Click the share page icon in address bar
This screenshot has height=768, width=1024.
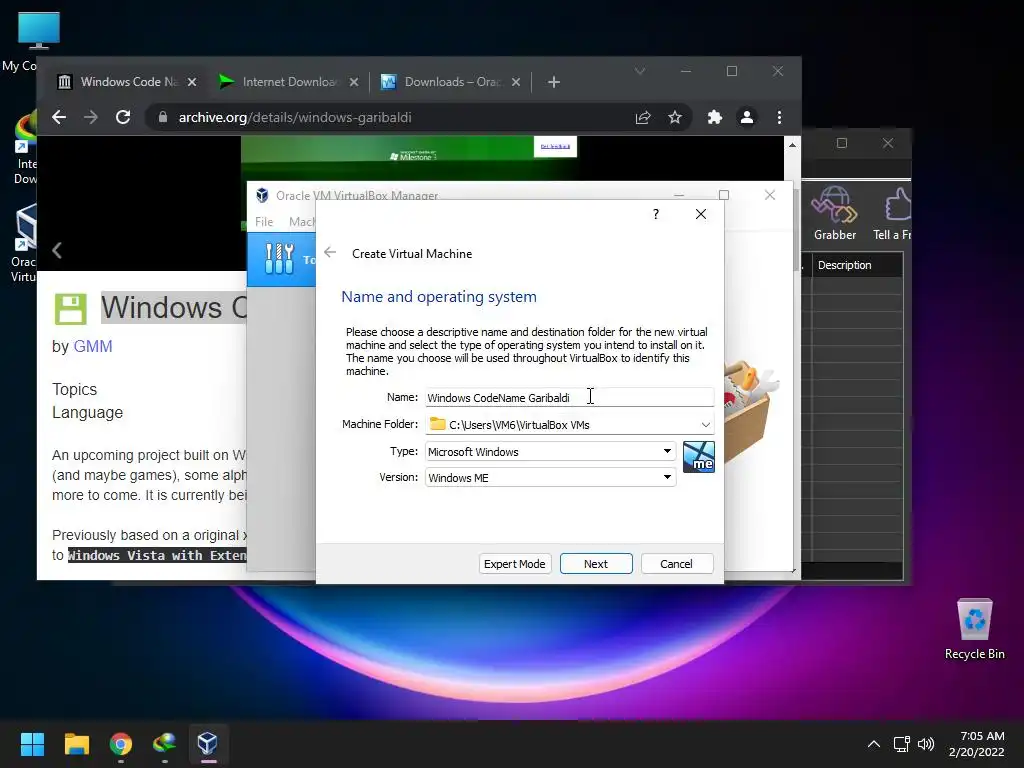pos(643,118)
